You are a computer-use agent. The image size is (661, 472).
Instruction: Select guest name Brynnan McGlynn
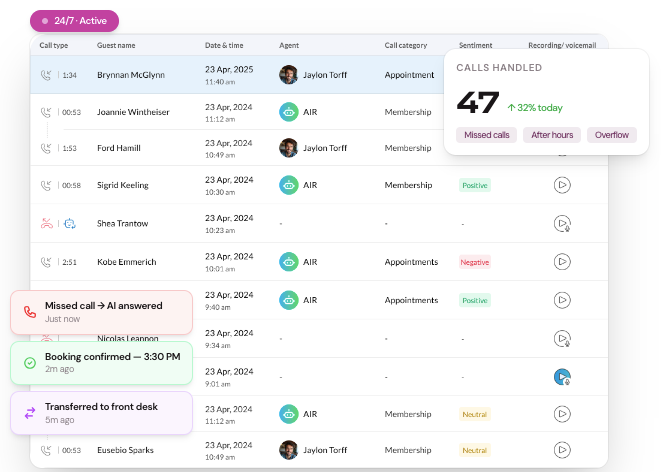131,75
